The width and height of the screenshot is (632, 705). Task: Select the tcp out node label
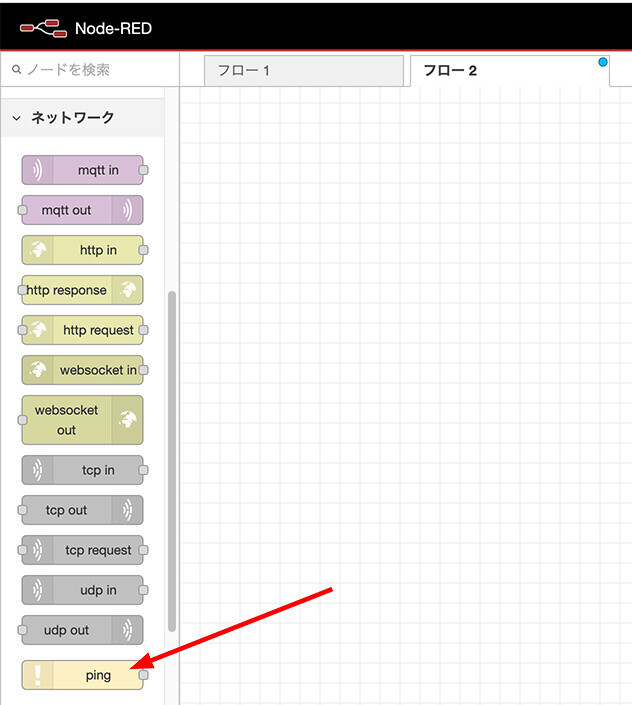67,510
